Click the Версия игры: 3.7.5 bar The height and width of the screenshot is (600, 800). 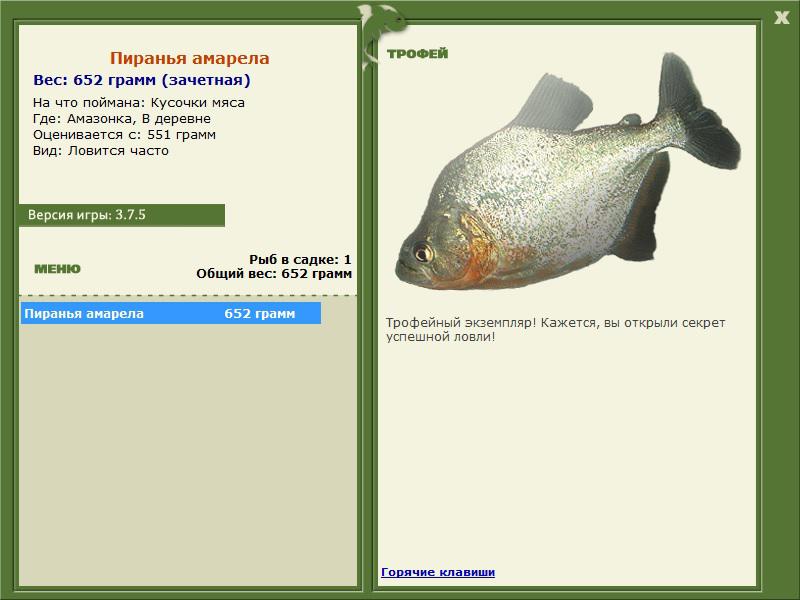click(122, 215)
